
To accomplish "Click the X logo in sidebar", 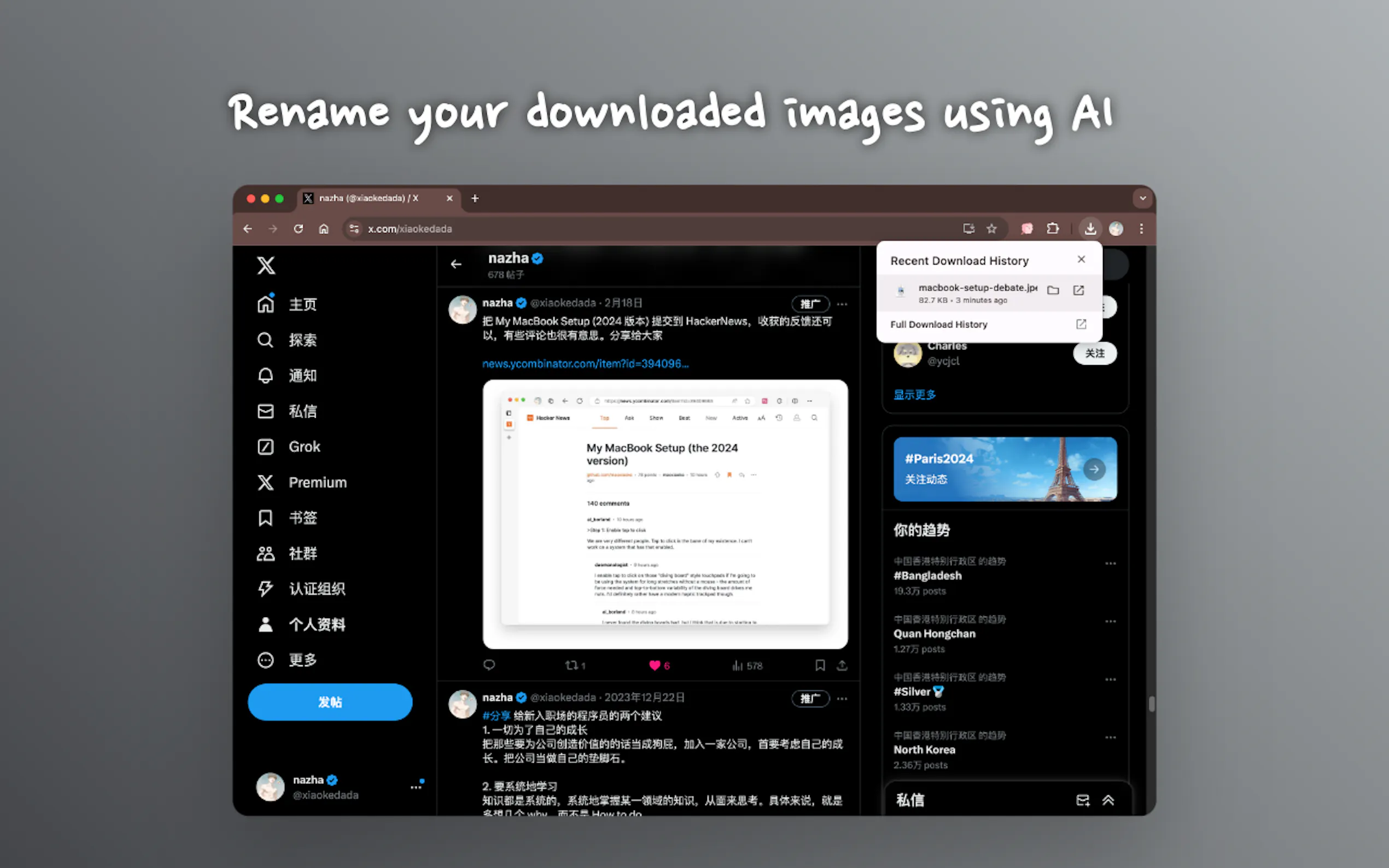I will pos(266,265).
